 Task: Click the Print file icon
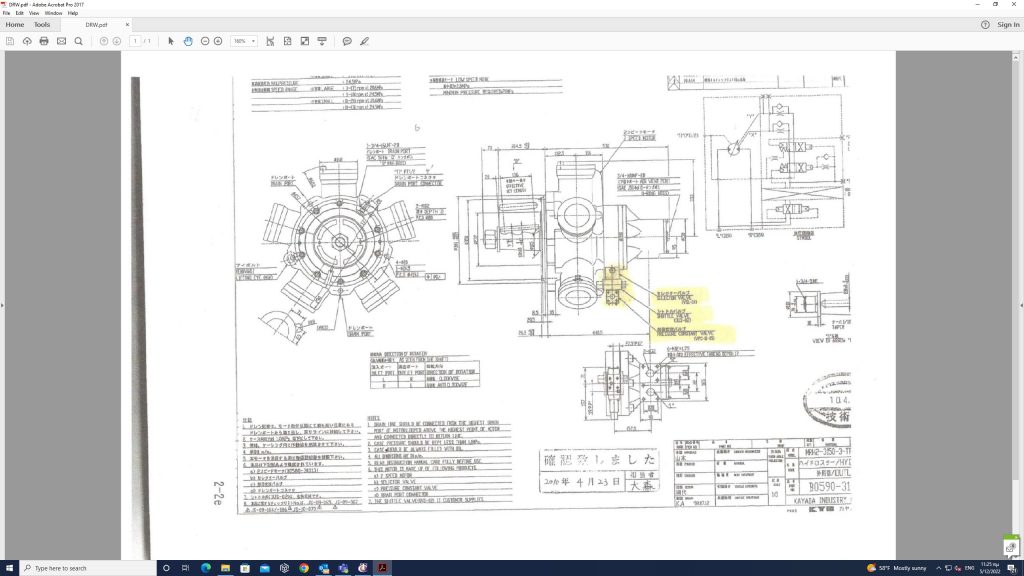[x=44, y=41]
